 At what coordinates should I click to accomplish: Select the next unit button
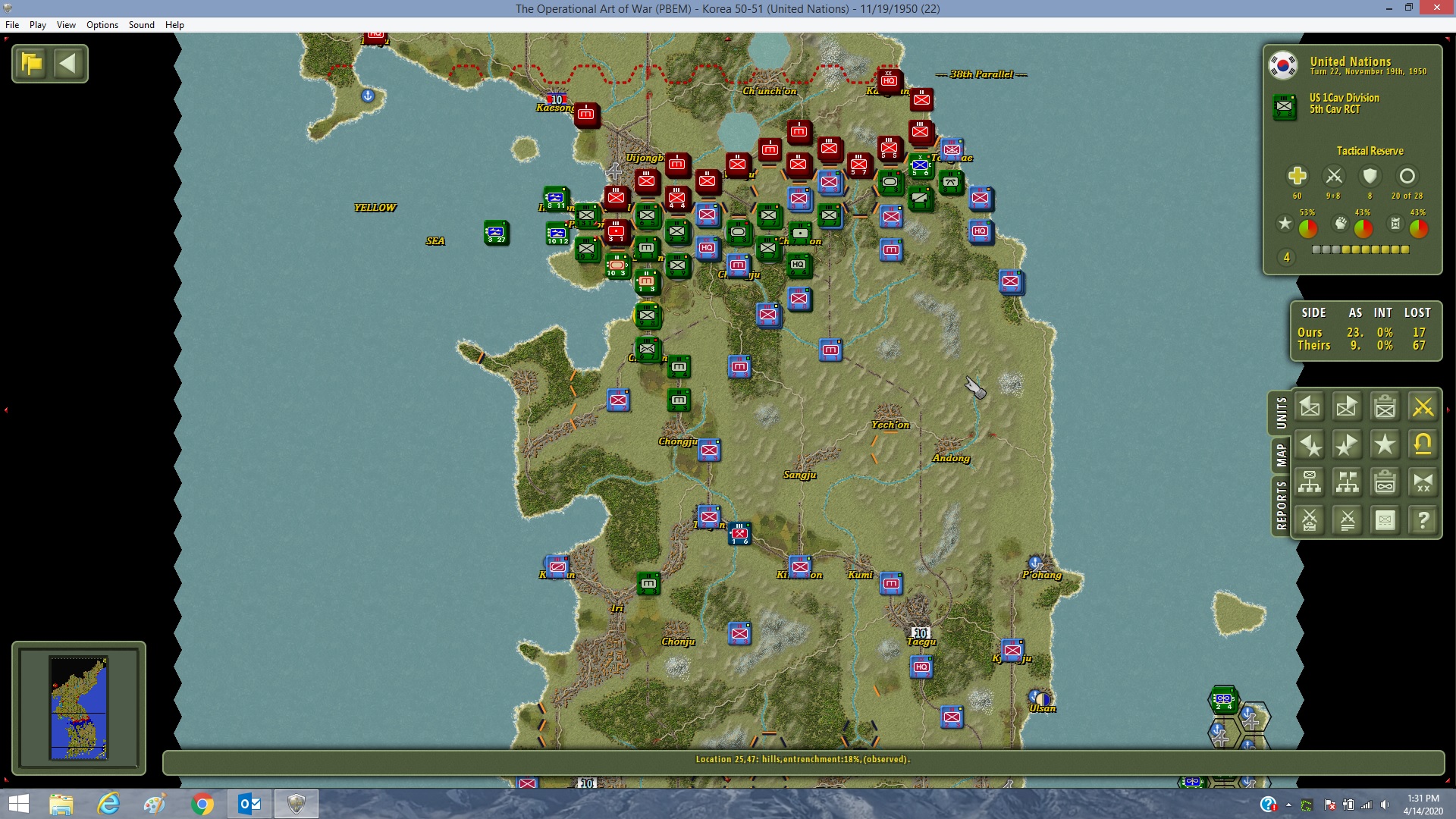click(x=1347, y=407)
